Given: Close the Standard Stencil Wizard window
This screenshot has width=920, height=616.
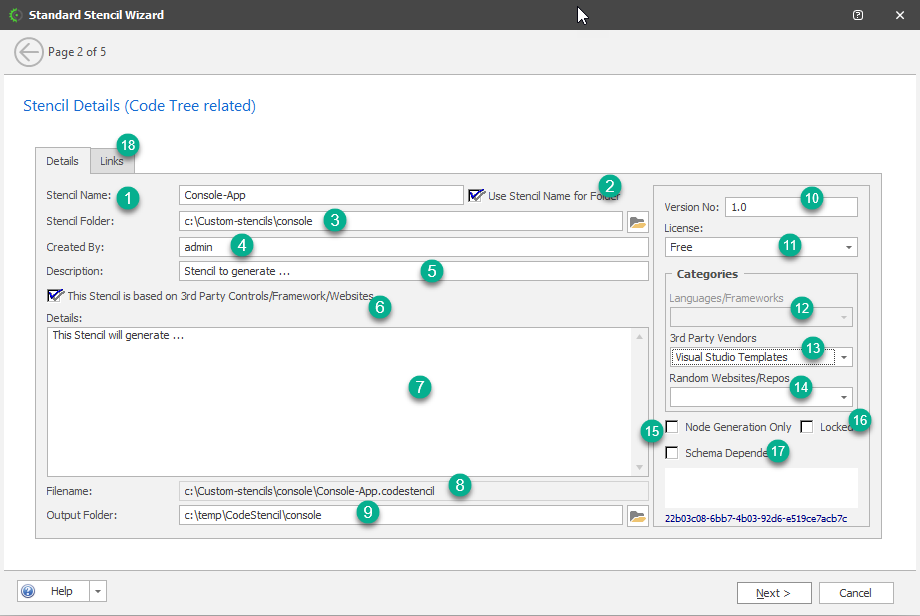Looking at the screenshot, I should click(899, 15).
